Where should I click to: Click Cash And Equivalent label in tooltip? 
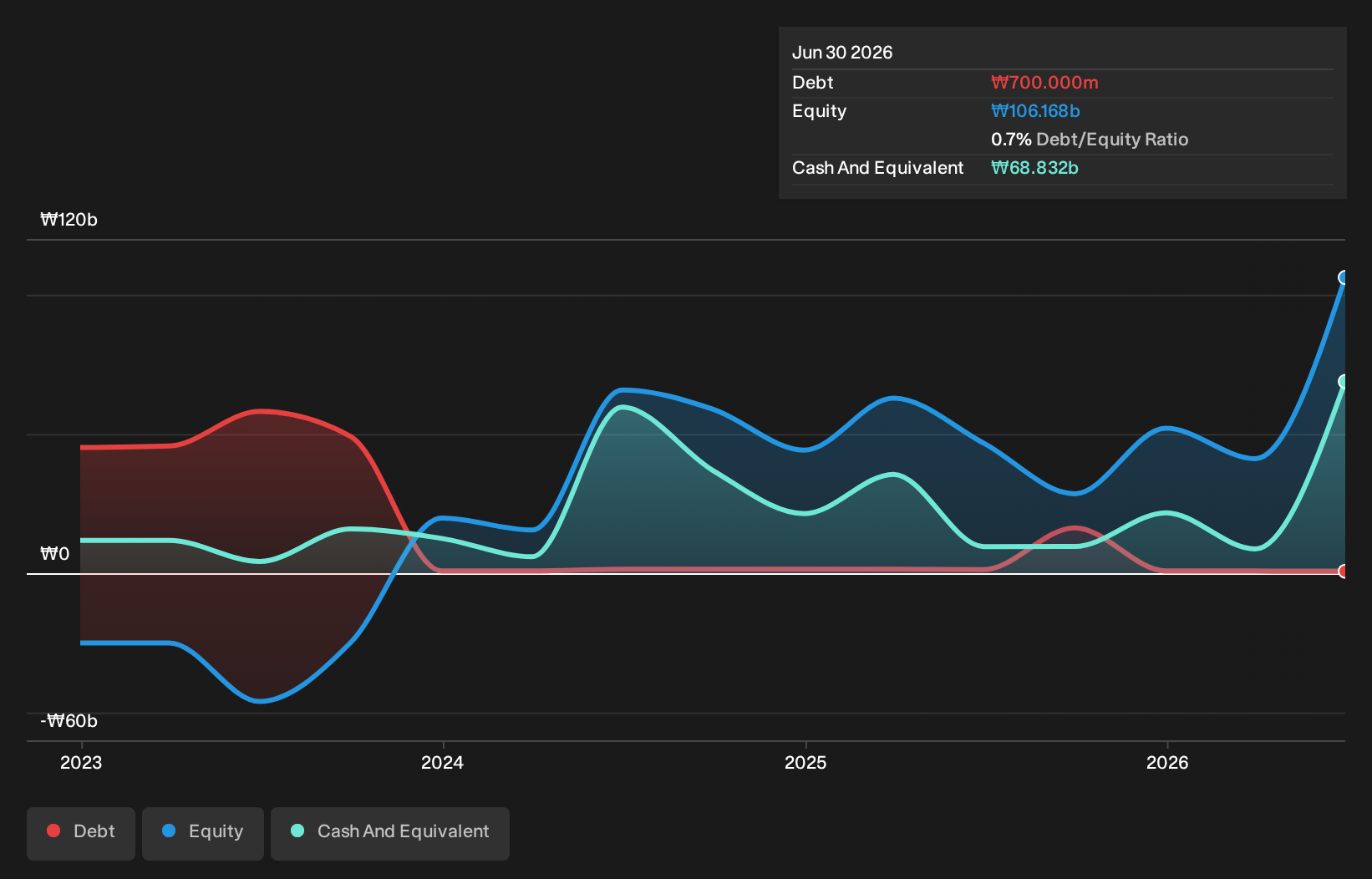[x=878, y=168]
